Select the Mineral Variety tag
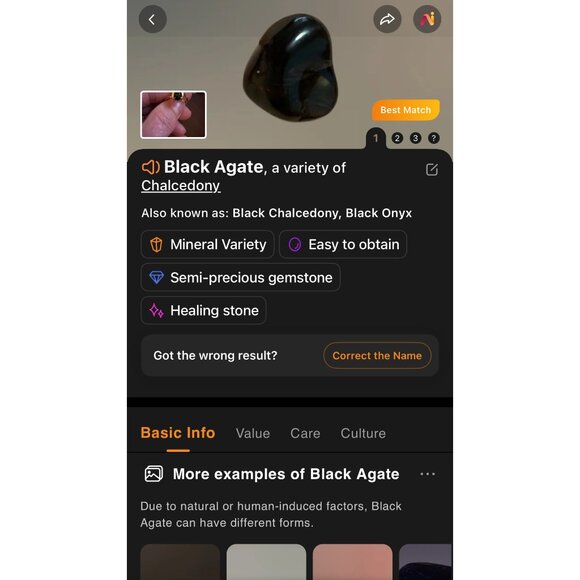The height and width of the screenshot is (580, 580). [207, 245]
